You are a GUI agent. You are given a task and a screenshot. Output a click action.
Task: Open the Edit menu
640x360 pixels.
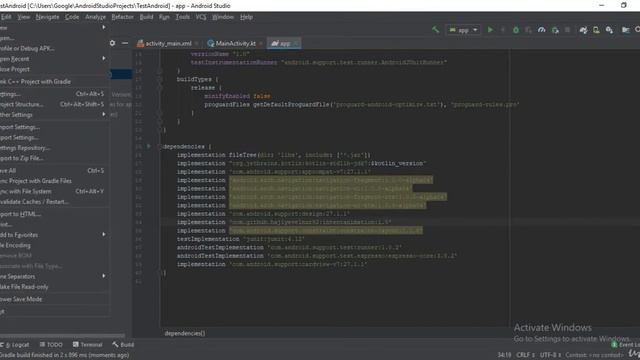6,17
